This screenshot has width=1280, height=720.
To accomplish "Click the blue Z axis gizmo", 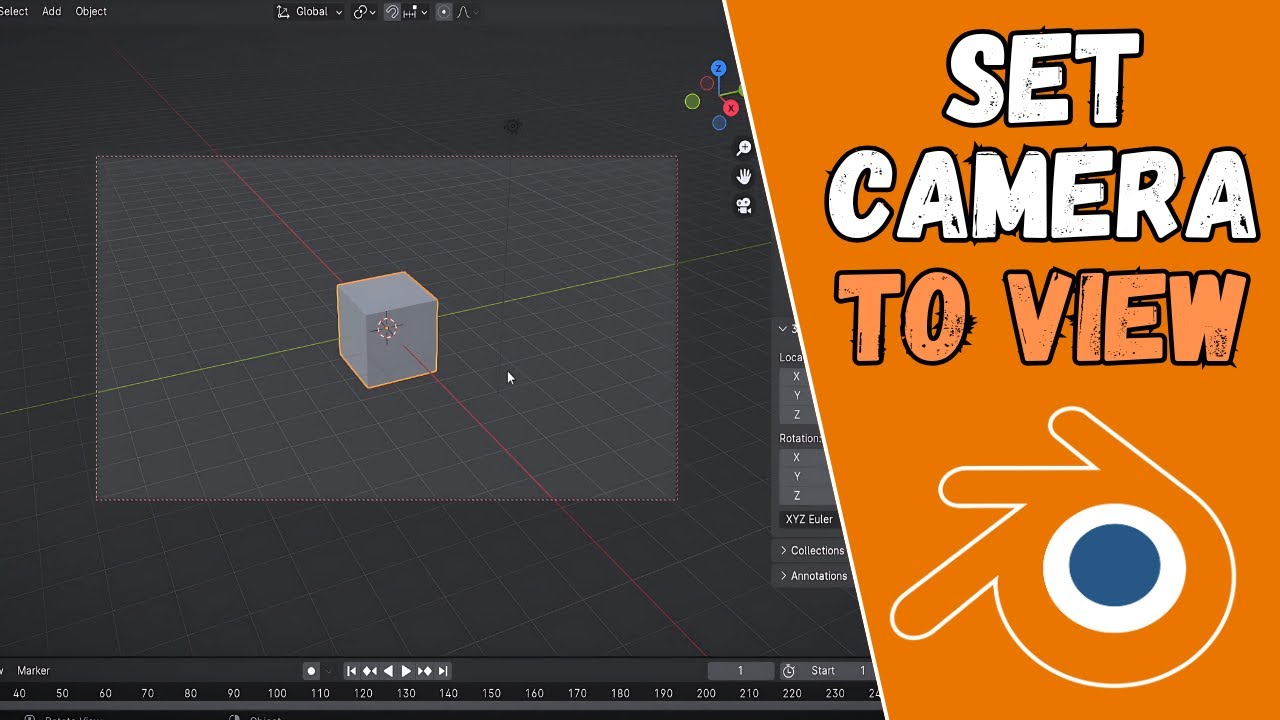I will [718, 68].
